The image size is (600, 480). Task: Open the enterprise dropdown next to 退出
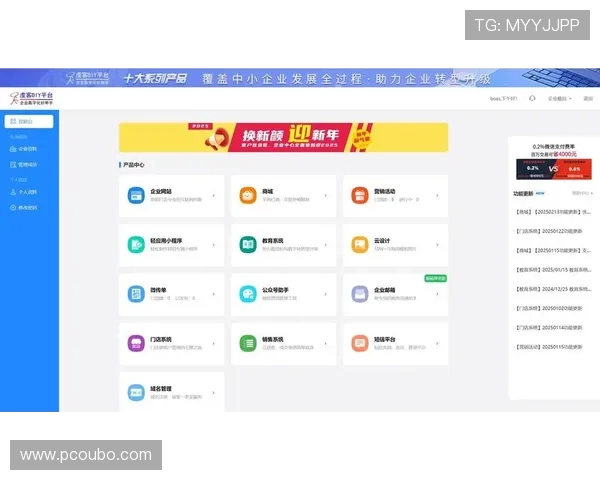559,98
